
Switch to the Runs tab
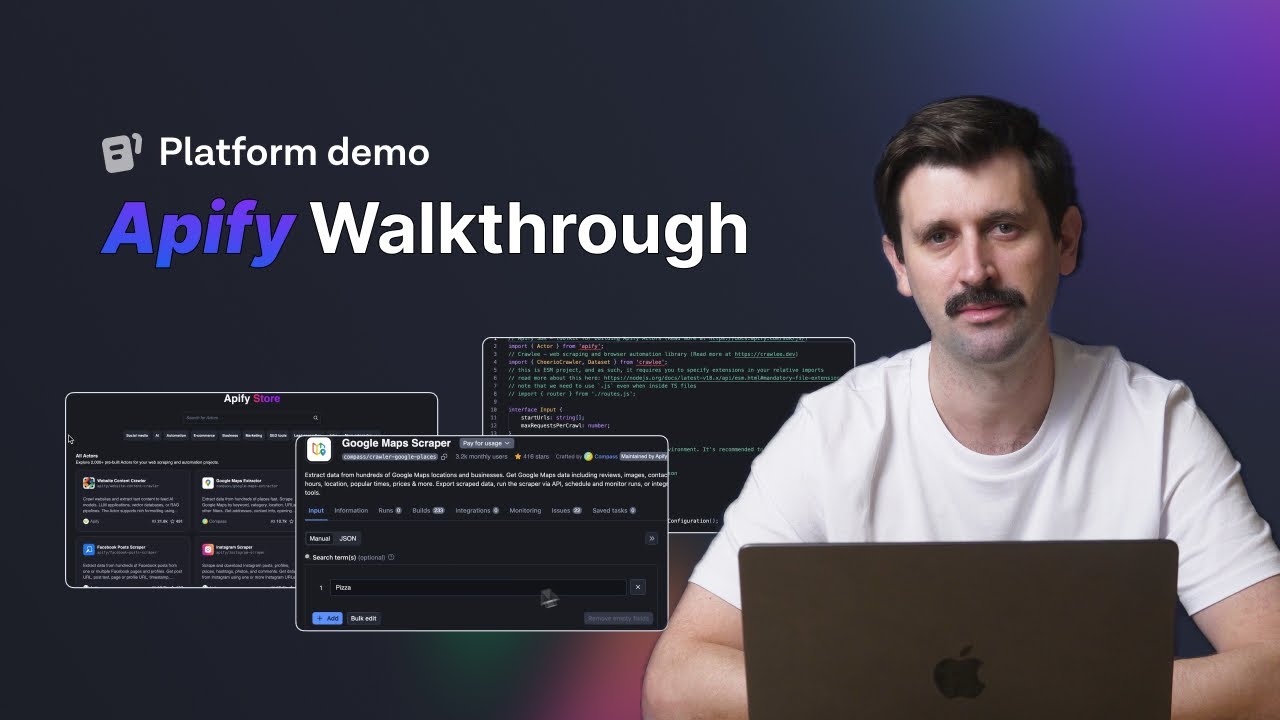390,510
